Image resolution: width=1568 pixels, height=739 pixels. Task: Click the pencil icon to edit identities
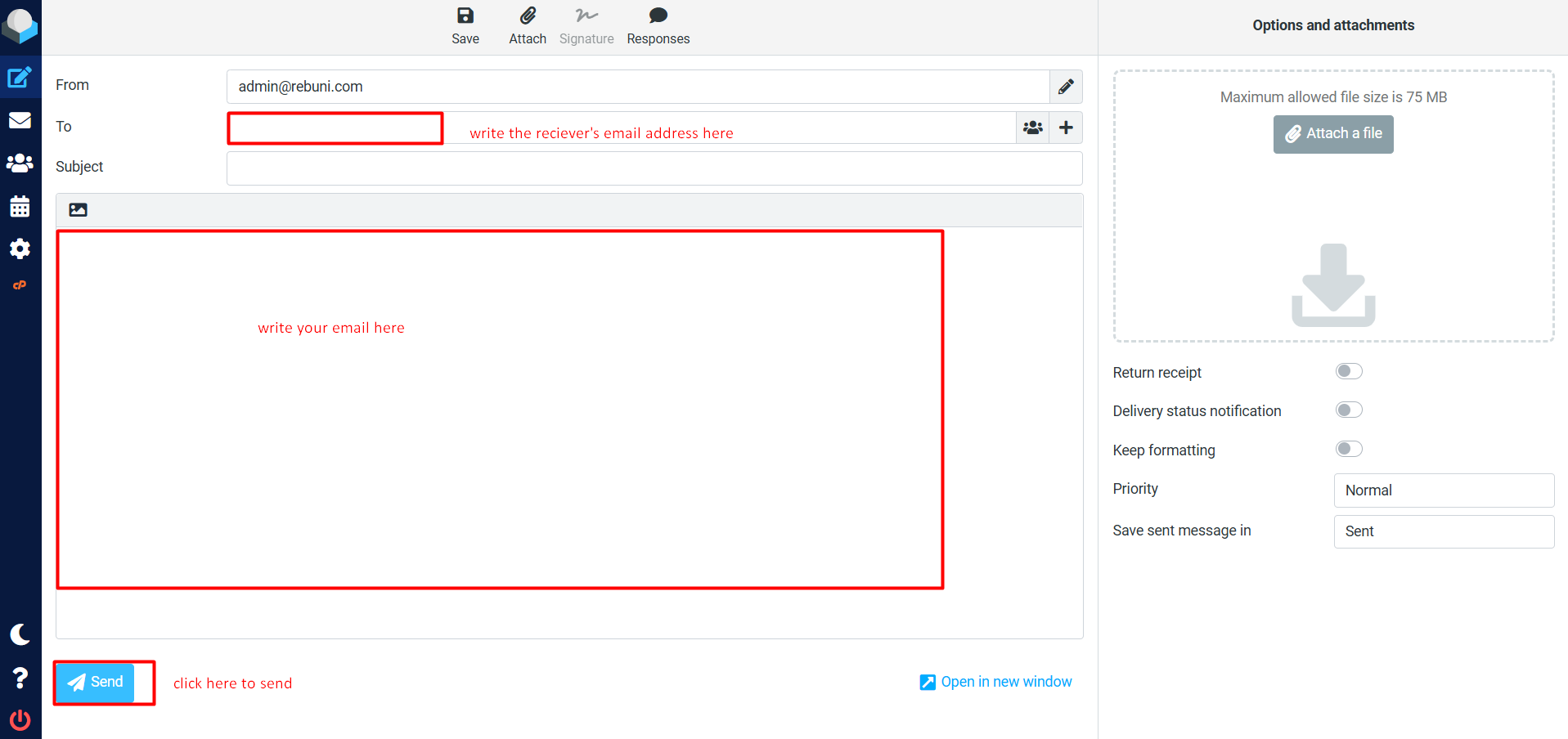click(1066, 87)
